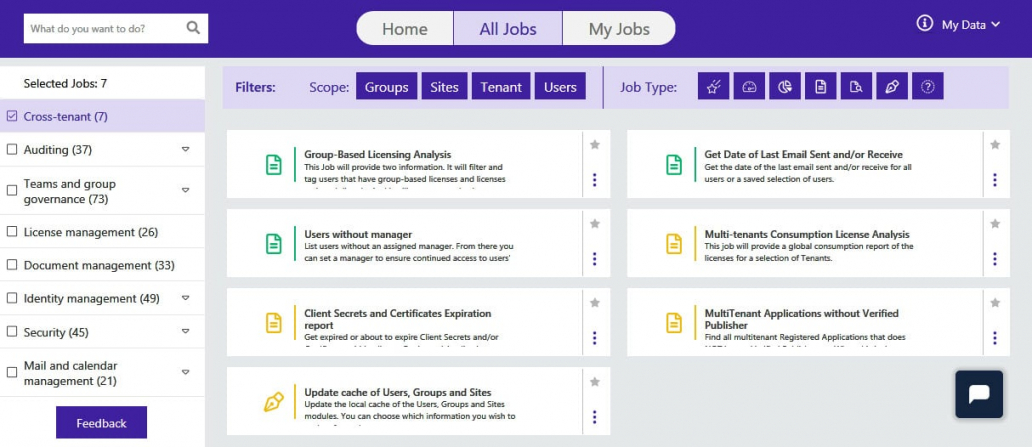This screenshot has height=447, width=1032.
Task: Expand the Identity management category arrow
Action: point(186,298)
